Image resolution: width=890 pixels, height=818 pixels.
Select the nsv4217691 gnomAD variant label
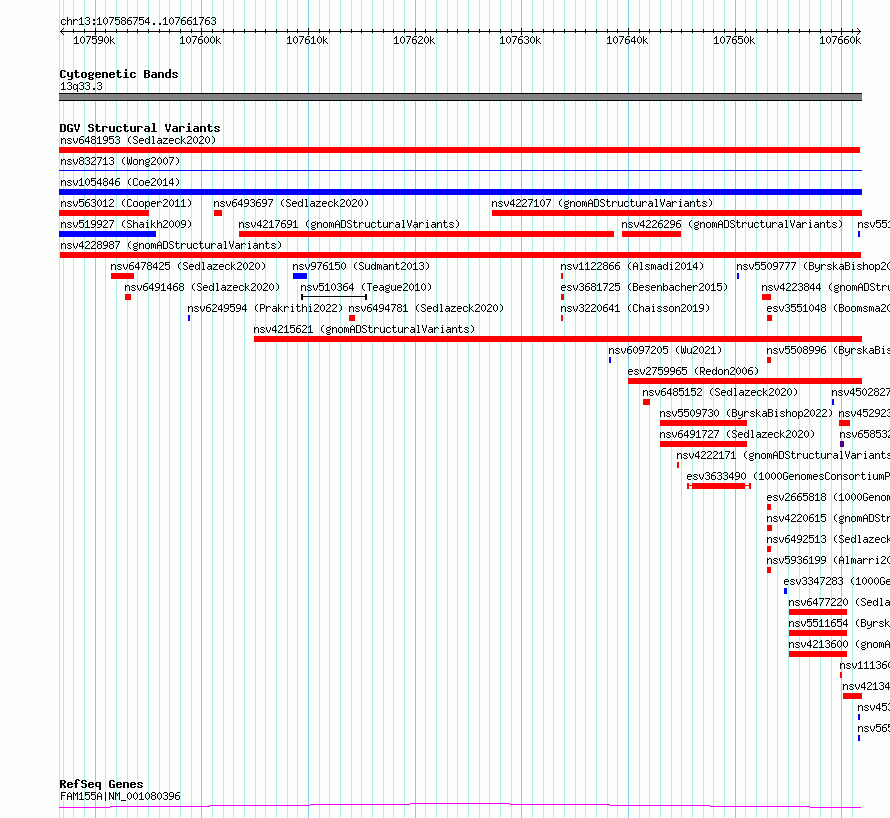[349, 224]
